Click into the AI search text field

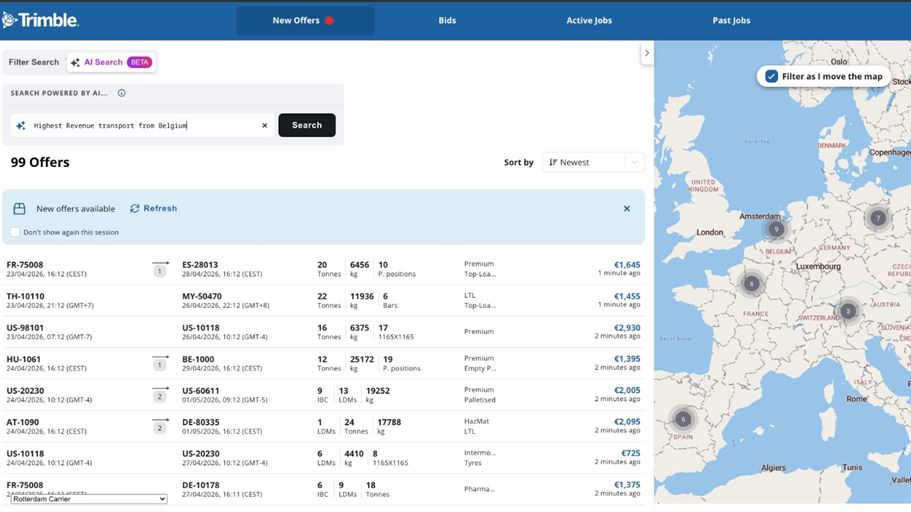coord(140,126)
